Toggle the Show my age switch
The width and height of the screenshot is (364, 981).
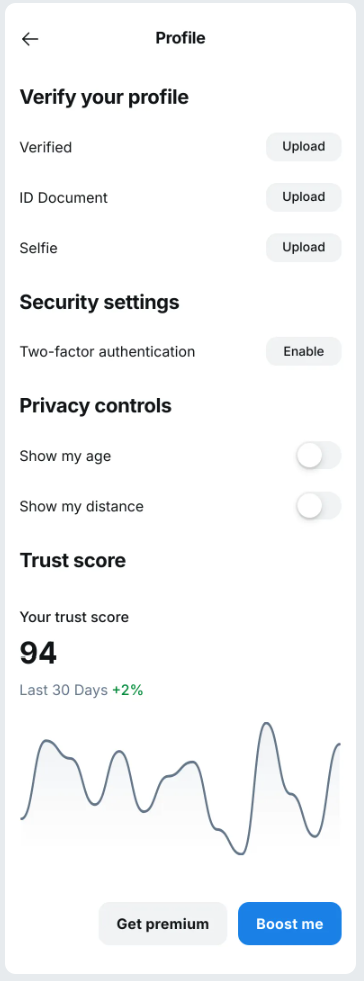[x=318, y=455]
